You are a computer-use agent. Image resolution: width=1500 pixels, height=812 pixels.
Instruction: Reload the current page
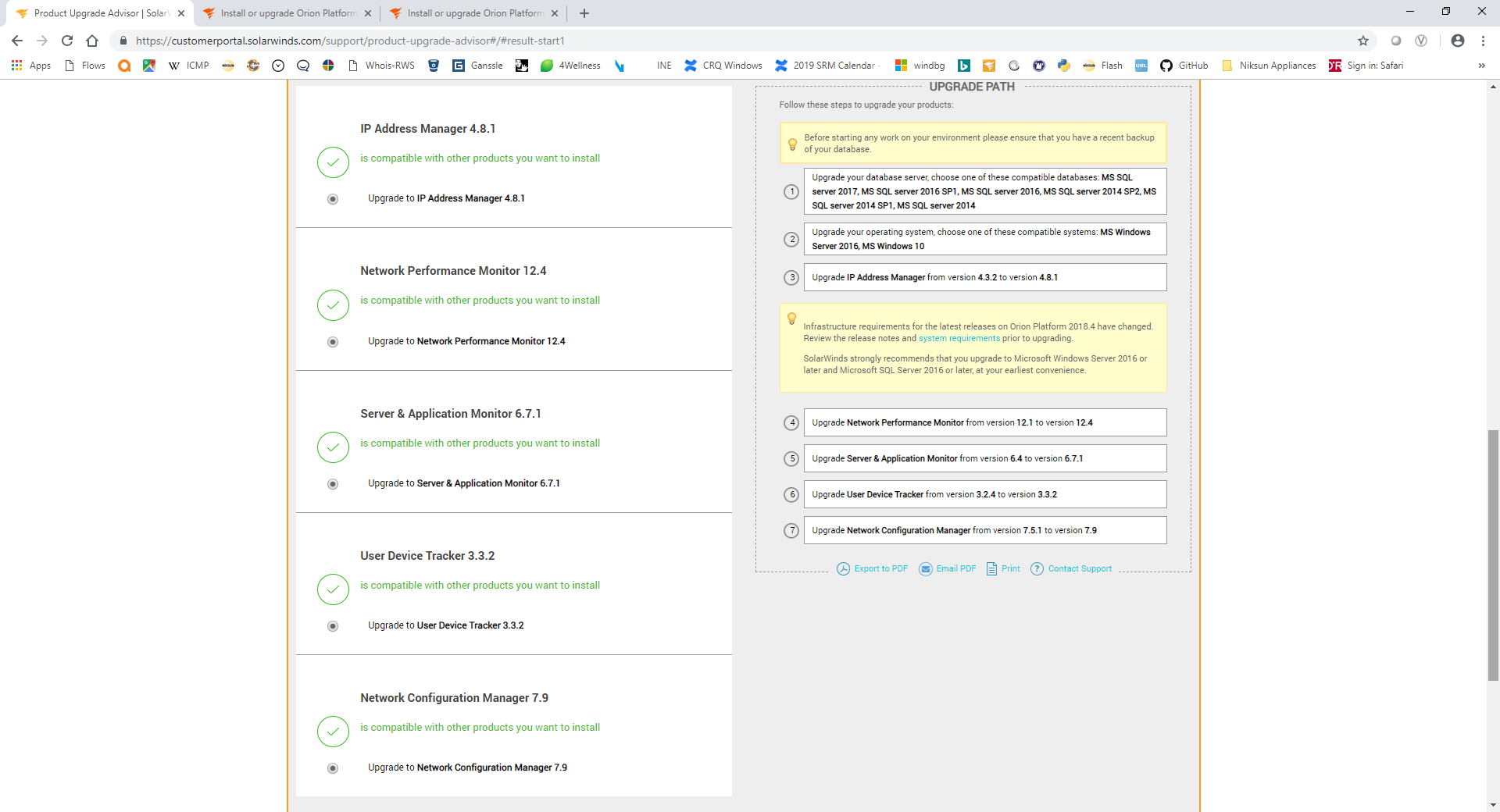[67, 41]
